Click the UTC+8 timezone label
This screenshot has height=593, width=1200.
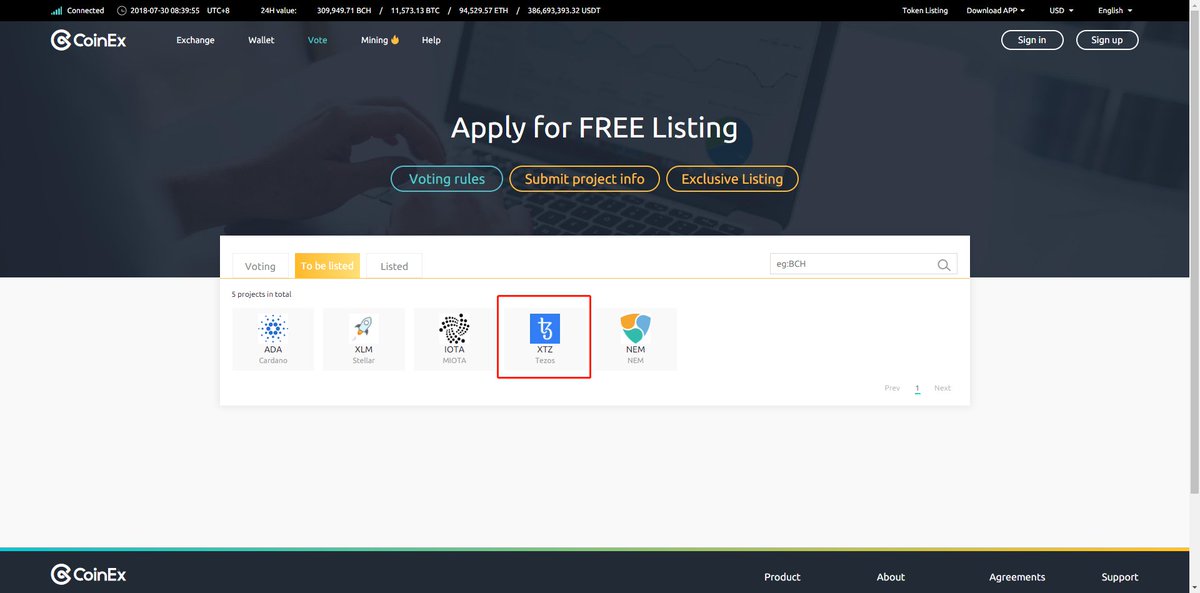218,10
